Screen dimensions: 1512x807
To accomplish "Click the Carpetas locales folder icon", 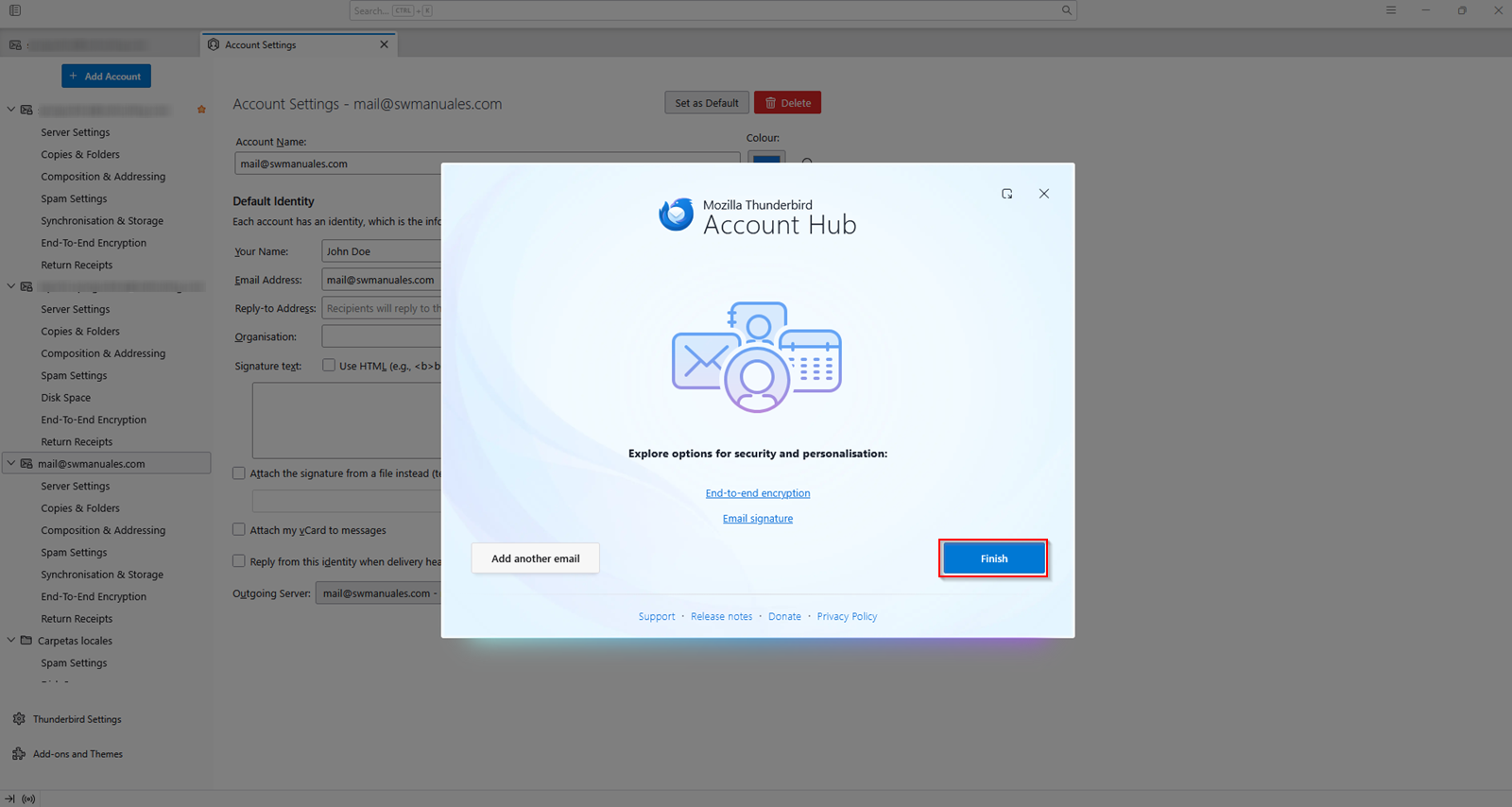I will point(26,641).
